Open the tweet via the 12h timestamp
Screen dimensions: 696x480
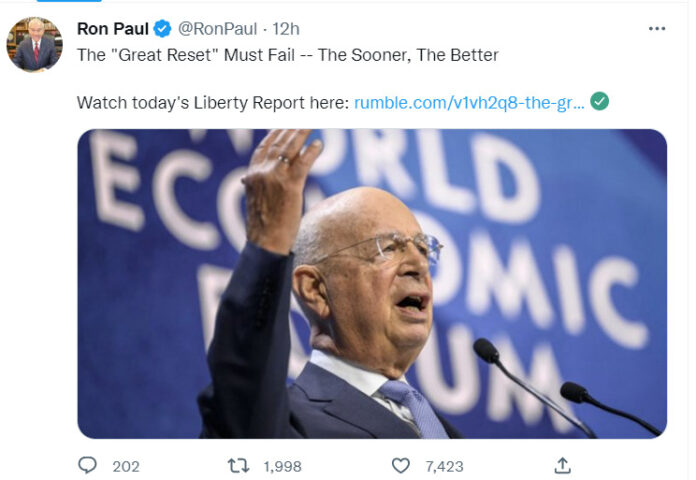click(x=285, y=29)
